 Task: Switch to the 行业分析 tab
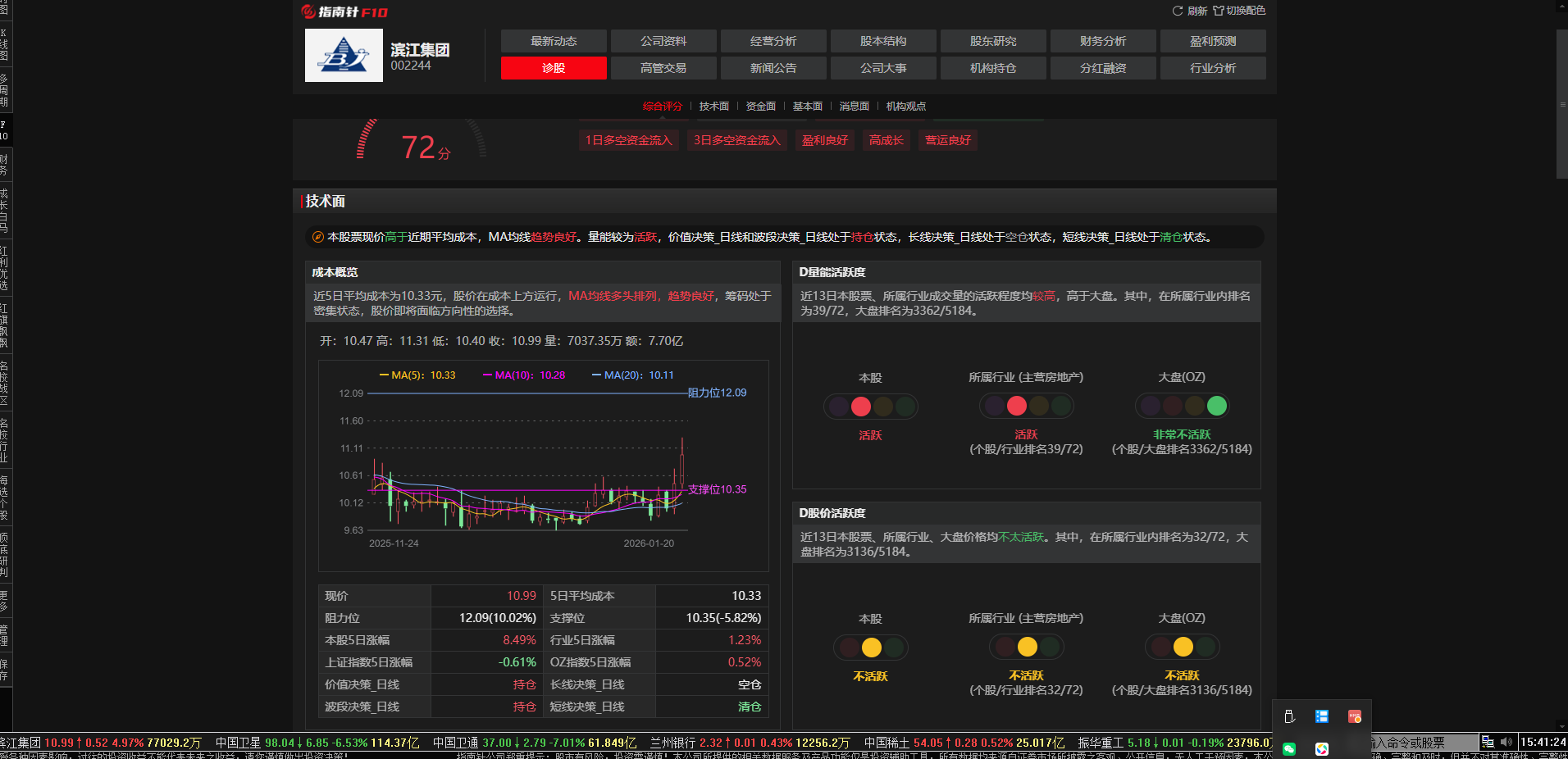click(x=1213, y=68)
